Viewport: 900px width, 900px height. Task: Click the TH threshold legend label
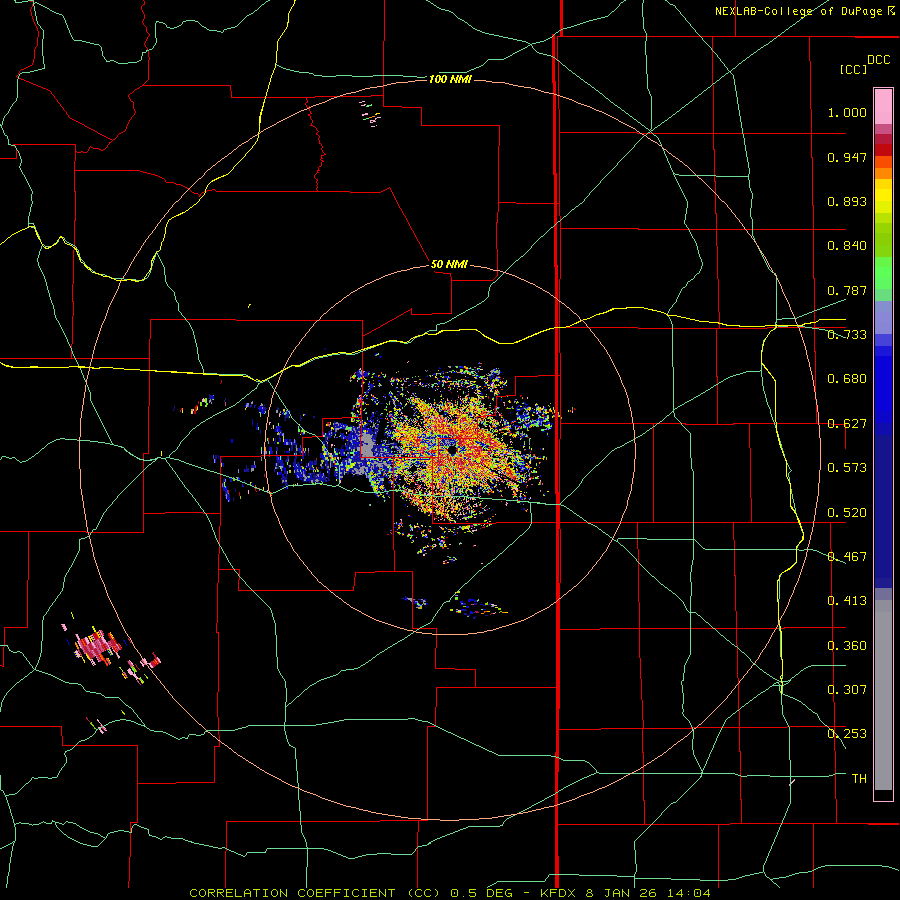(859, 779)
